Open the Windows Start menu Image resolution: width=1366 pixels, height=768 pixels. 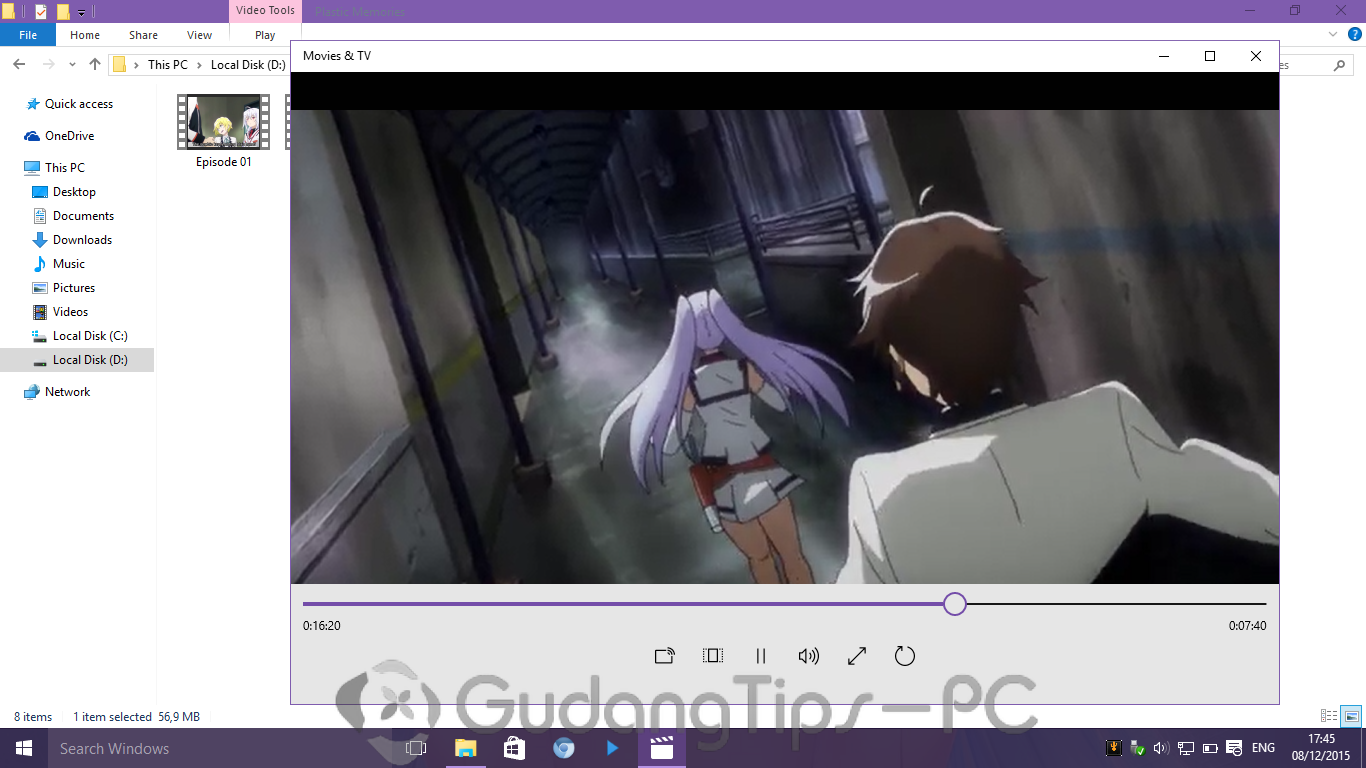pyautogui.click(x=24, y=748)
